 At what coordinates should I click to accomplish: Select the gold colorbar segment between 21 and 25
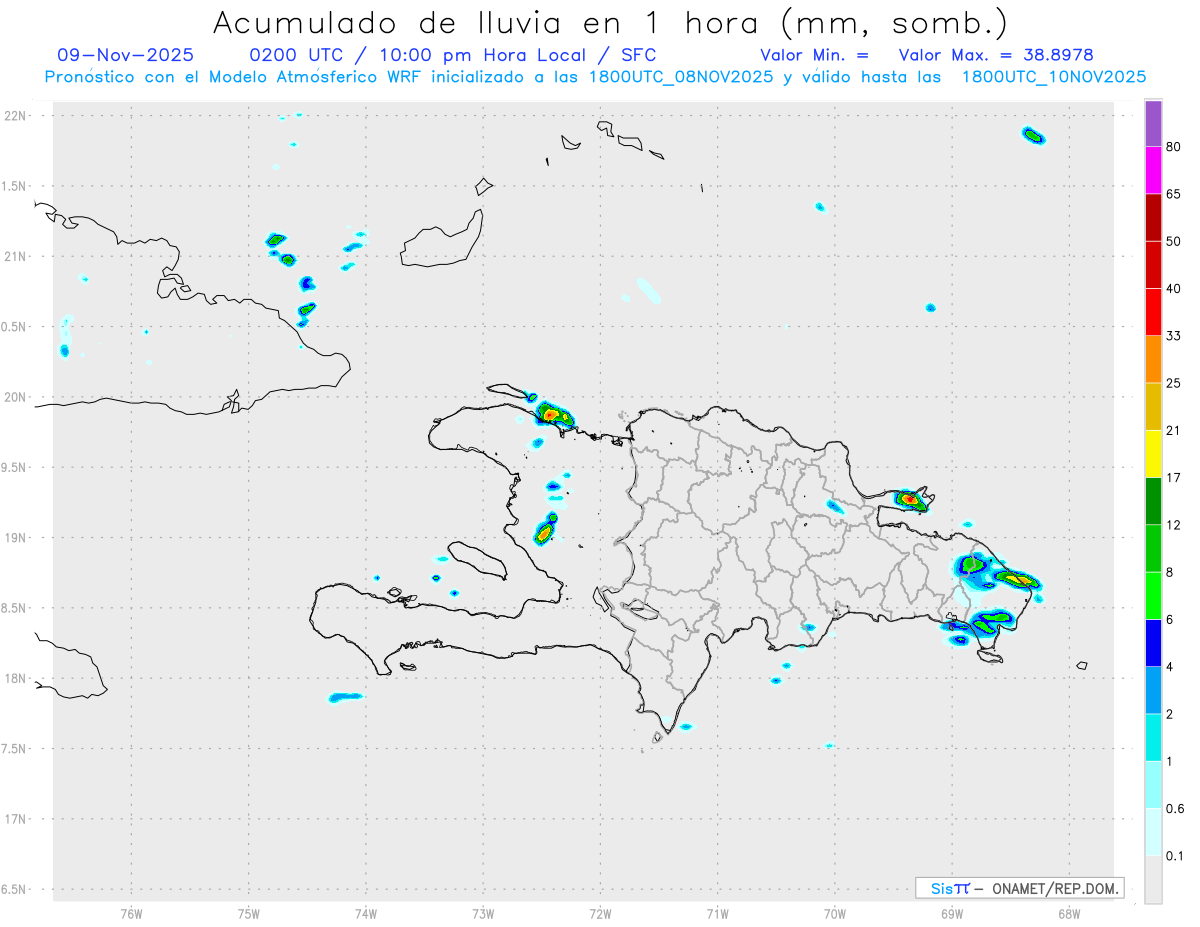[x=1153, y=405]
